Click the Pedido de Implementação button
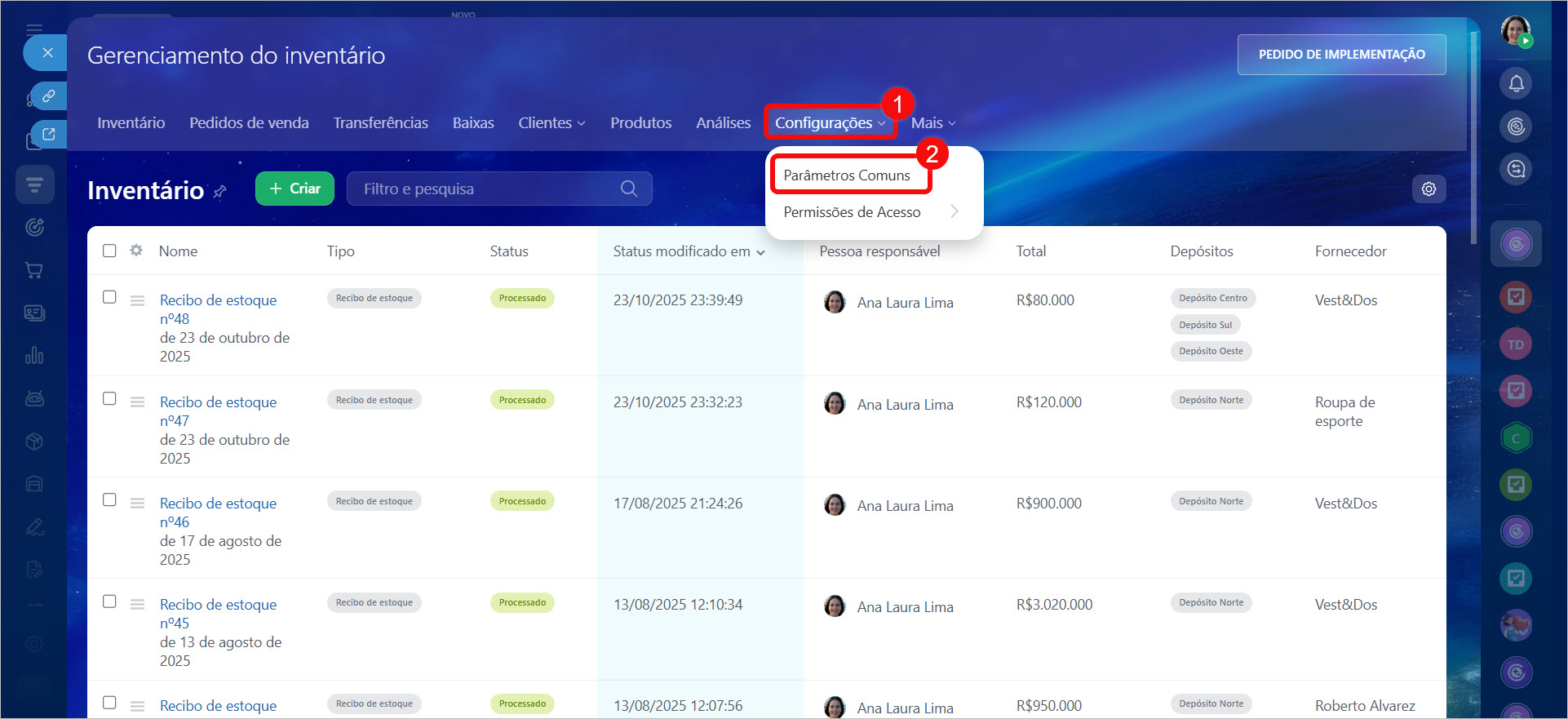 click(1341, 55)
